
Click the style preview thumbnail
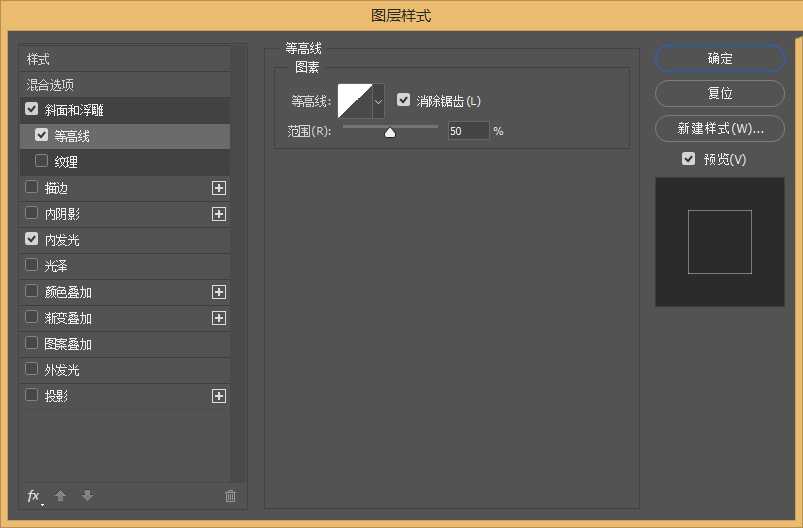[720, 242]
